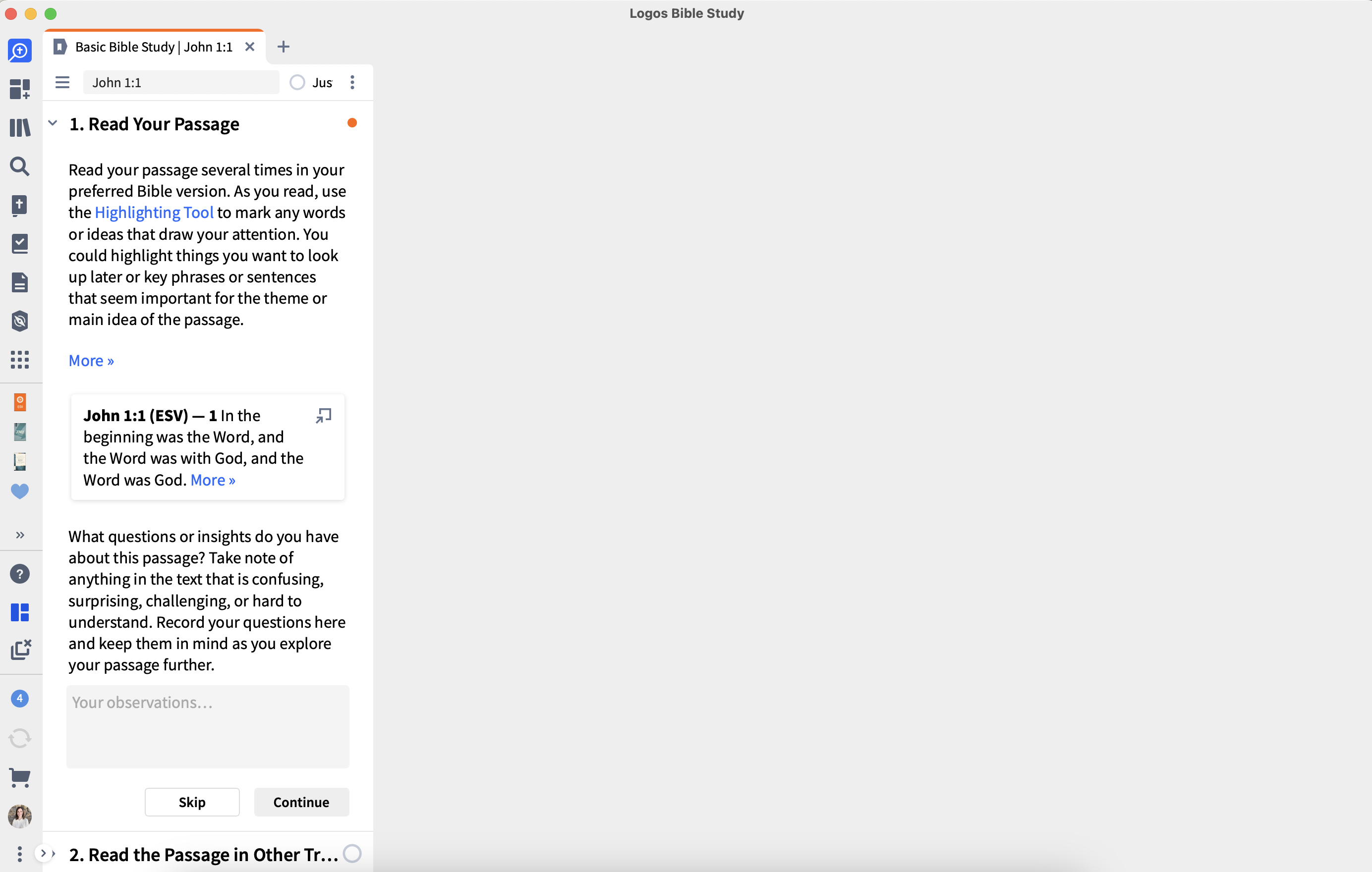The height and width of the screenshot is (872, 1372).
Task: Click More link in the John 1:1 card
Action: click(213, 480)
